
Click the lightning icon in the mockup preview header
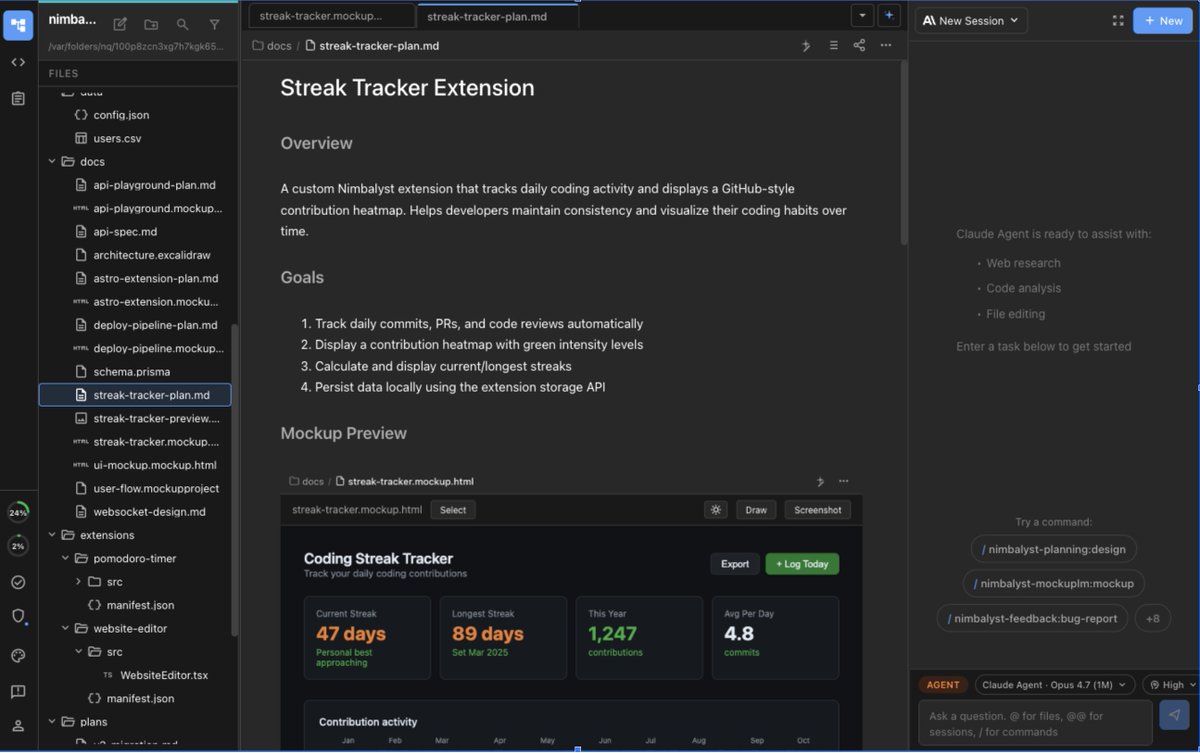(x=821, y=481)
